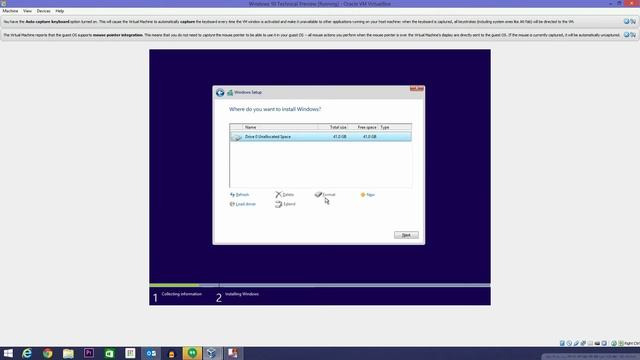Click the shared folders status icon
Viewport: 640px width, 360px height.
click(590, 343)
